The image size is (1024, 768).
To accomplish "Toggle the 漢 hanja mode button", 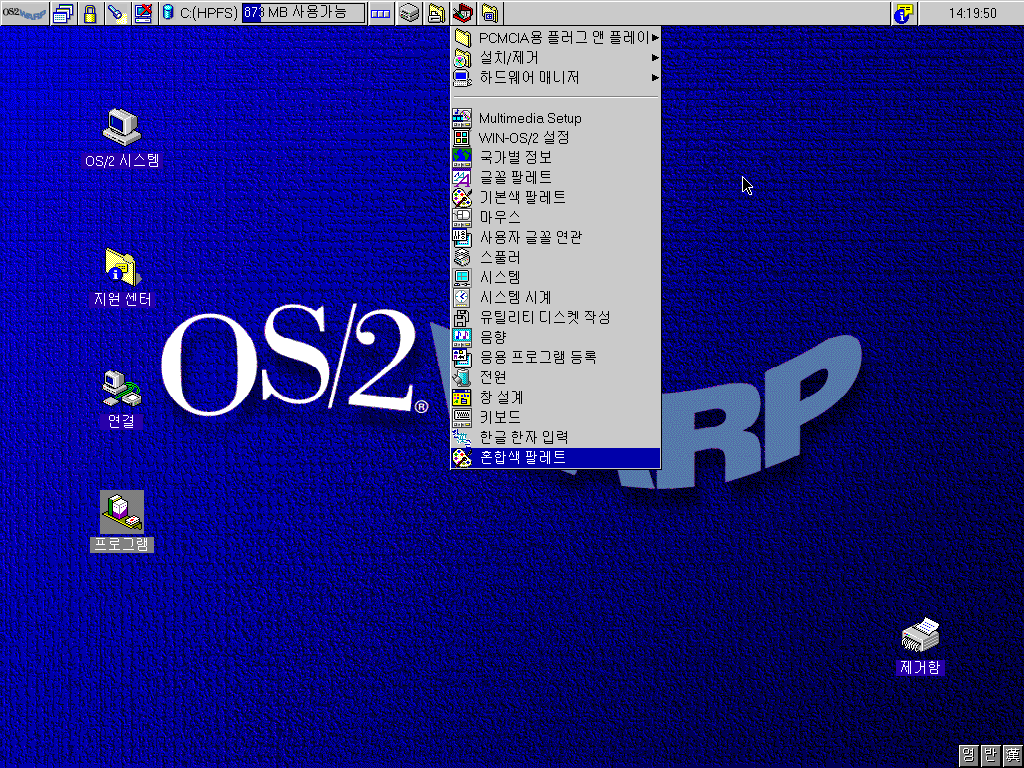I will pos(1012,756).
